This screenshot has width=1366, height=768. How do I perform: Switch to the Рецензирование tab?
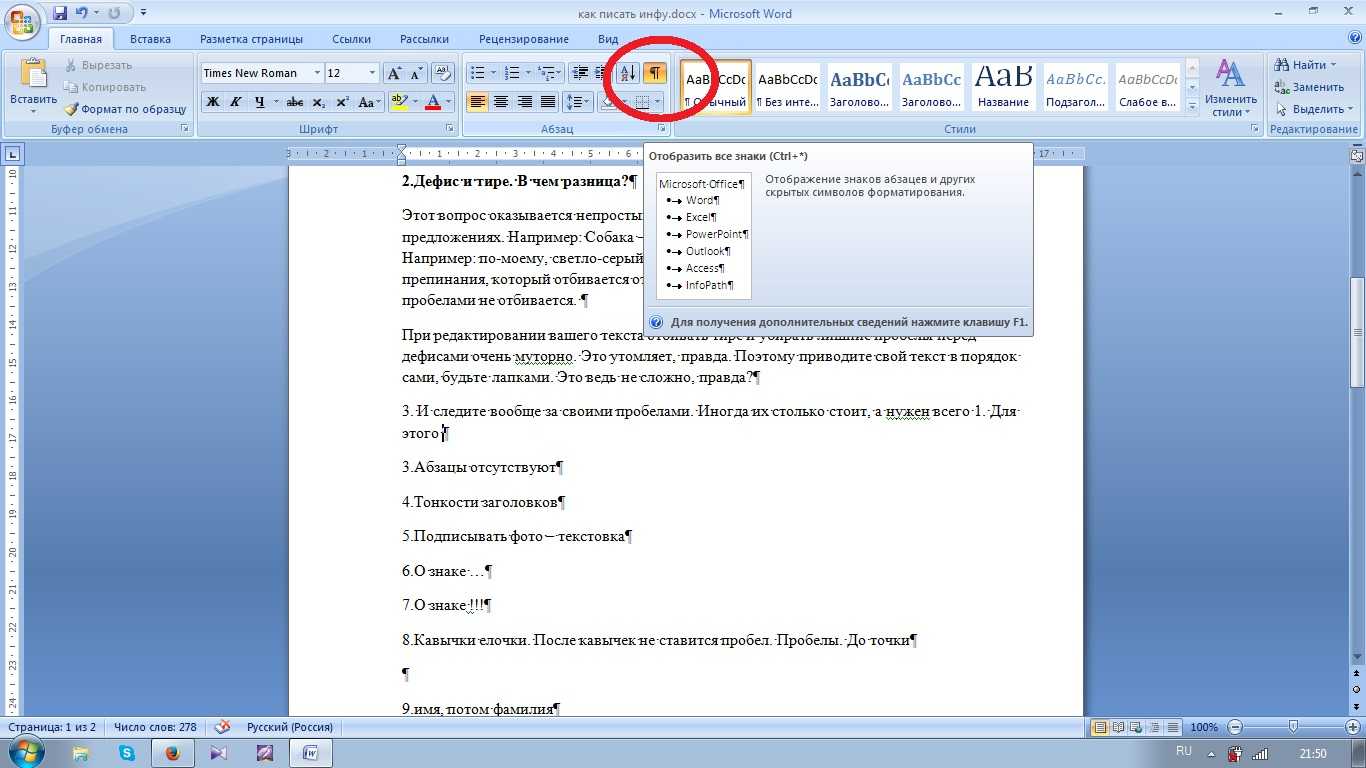523,39
